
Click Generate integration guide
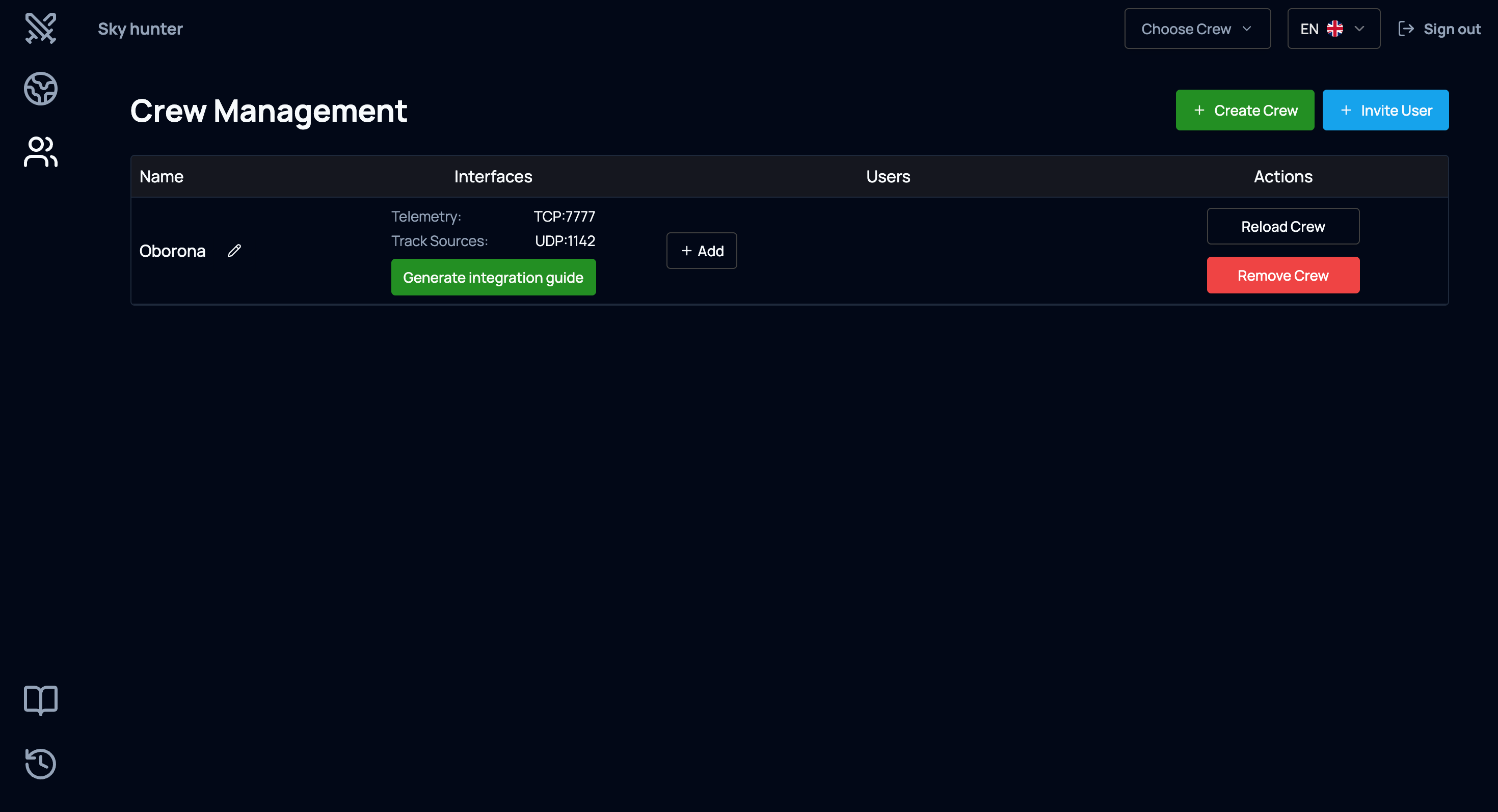[x=493, y=277]
